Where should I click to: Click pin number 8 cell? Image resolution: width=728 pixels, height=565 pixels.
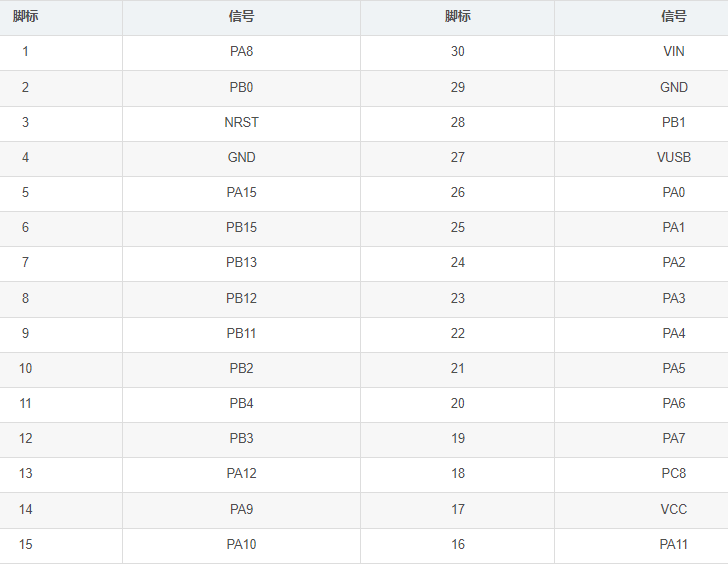click(25, 298)
